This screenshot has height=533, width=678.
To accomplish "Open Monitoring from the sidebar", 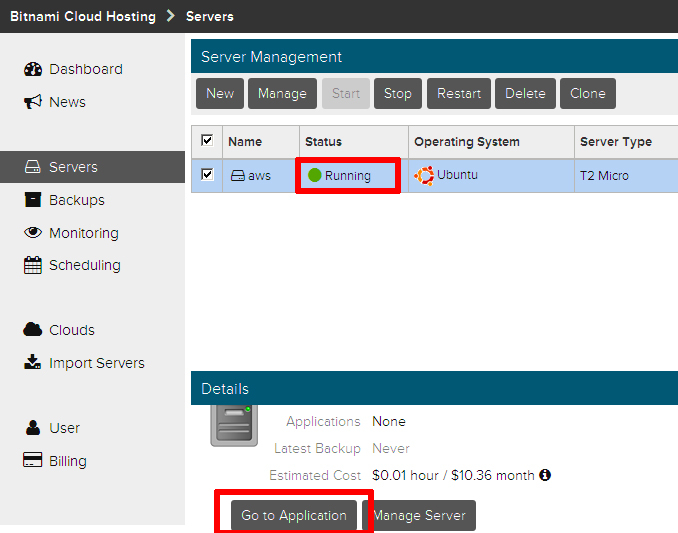I will 84,233.
